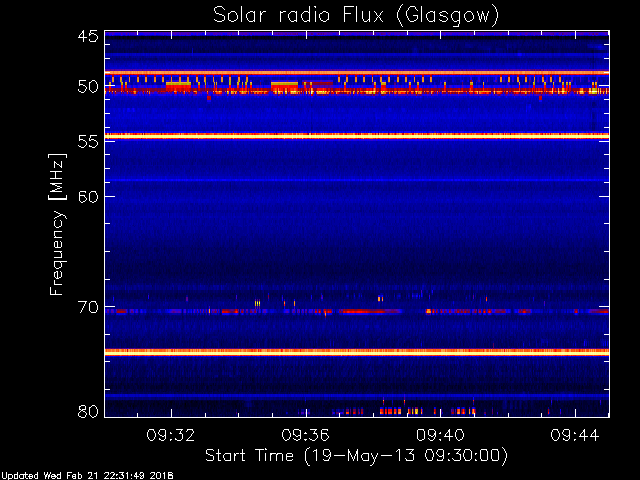The width and height of the screenshot is (640, 480).
Task: Click the 50 frequency tick label
Action: click(89, 87)
